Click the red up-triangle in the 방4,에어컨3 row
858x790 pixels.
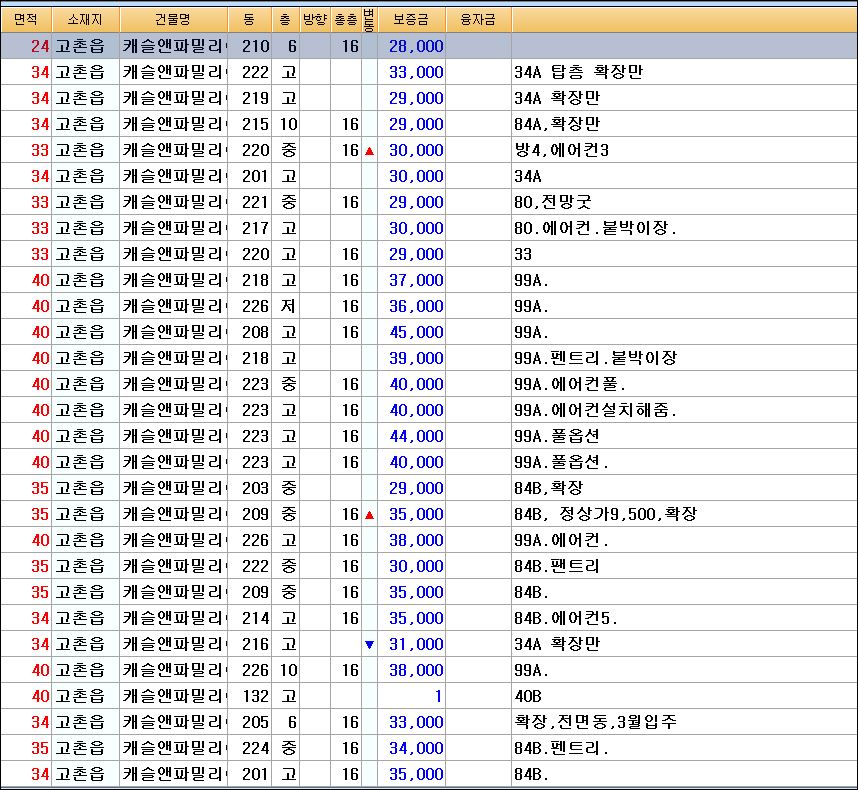point(369,150)
